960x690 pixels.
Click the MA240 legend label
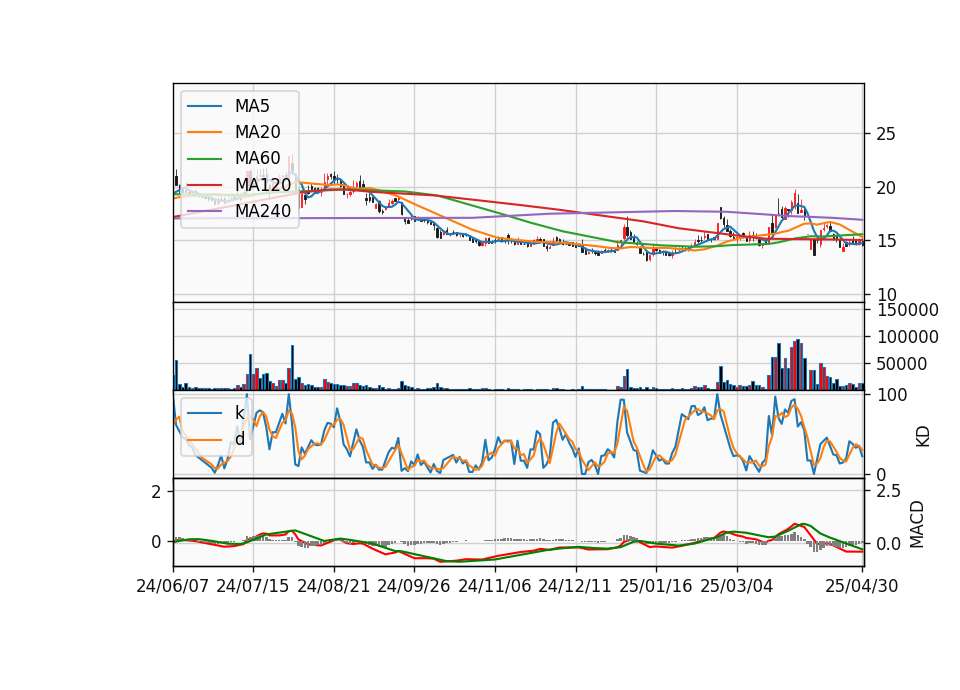[x=263, y=211]
